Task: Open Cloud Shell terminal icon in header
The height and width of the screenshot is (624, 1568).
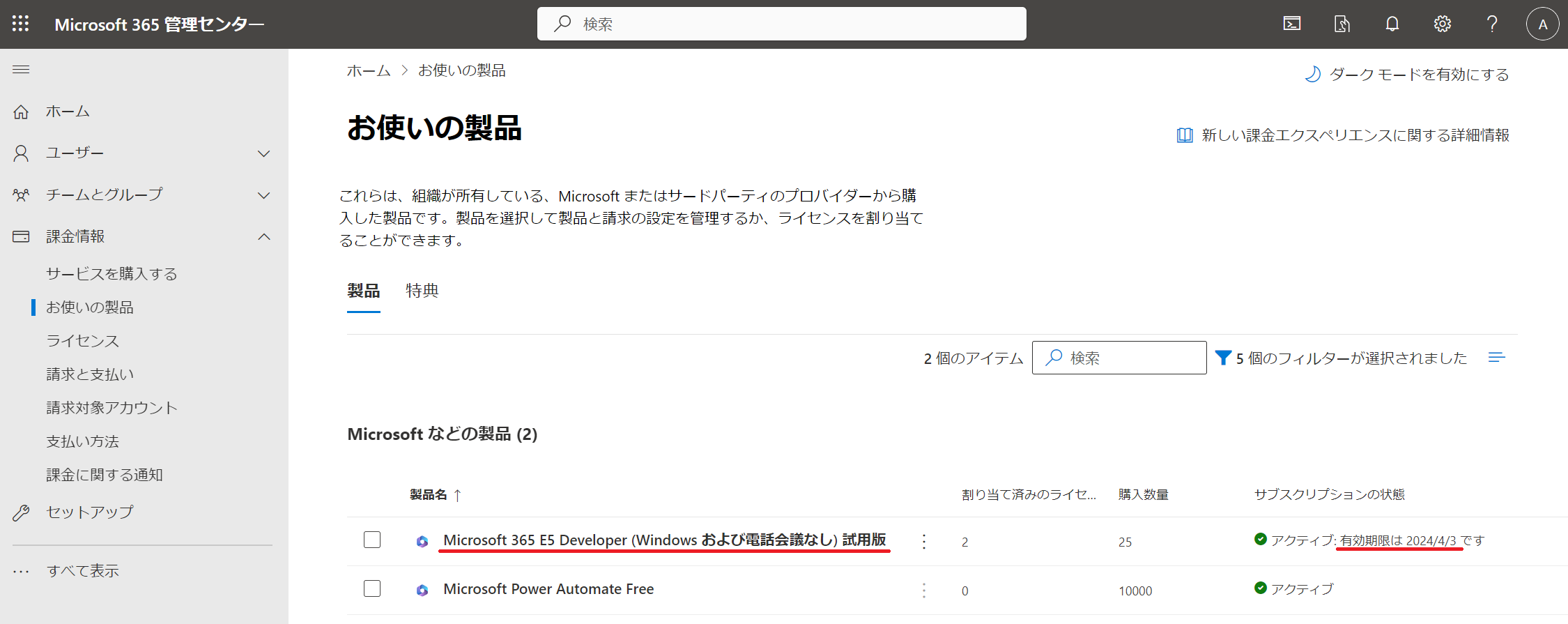Action: point(1292,24)
